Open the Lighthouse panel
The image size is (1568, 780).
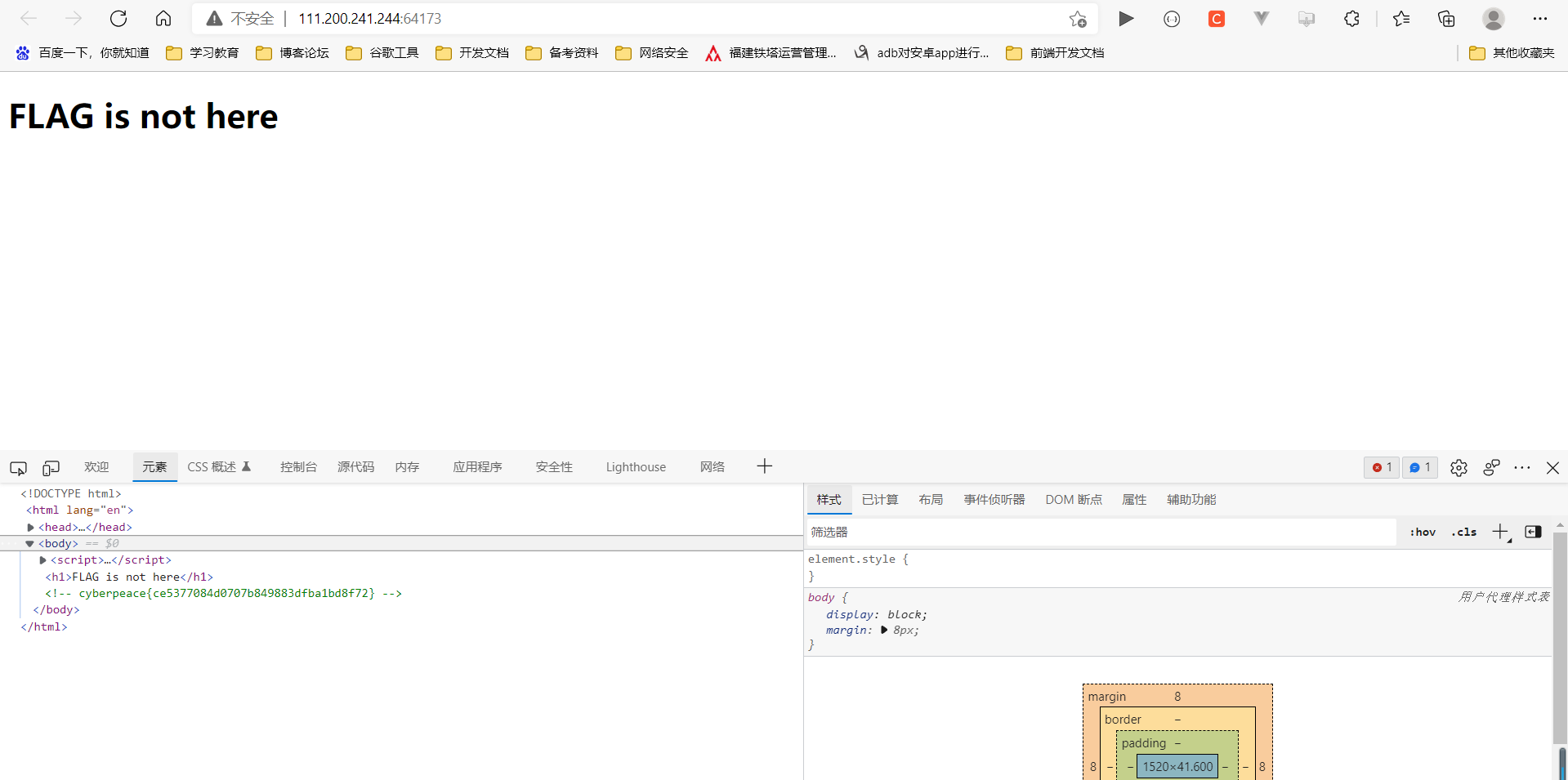tap(636, 467)
